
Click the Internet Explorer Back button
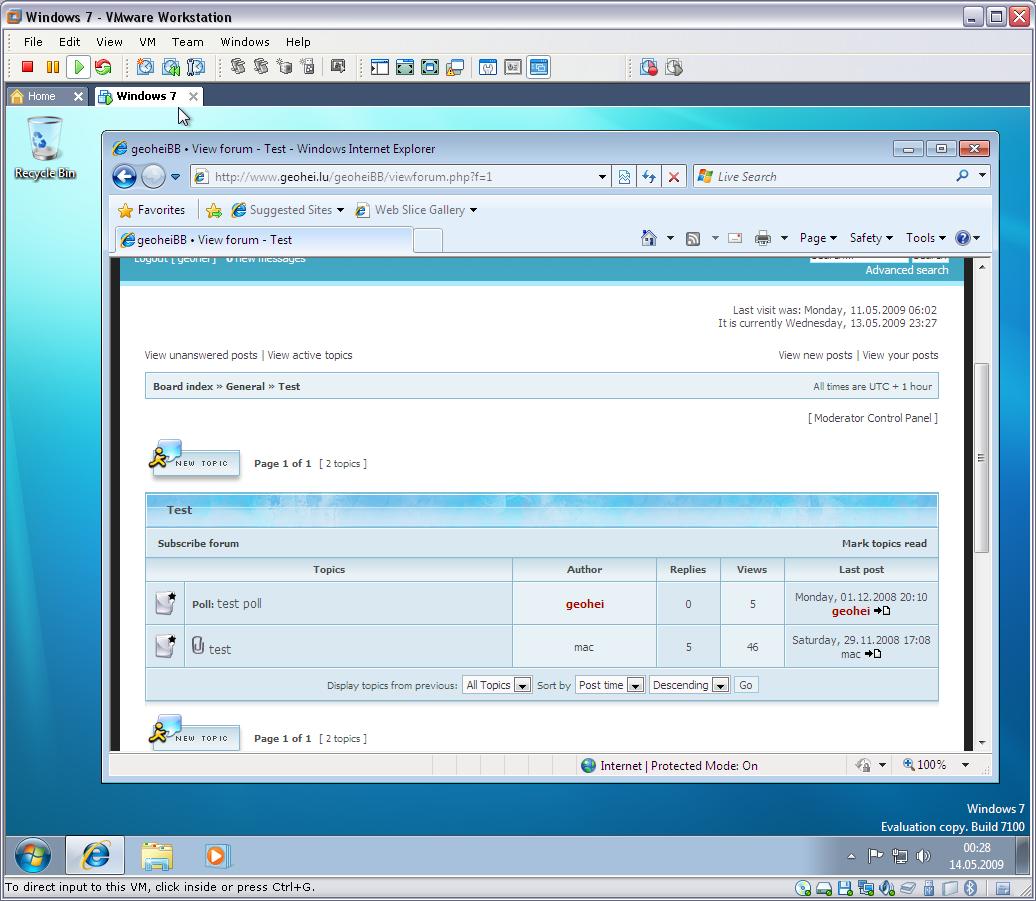(124, 176)
